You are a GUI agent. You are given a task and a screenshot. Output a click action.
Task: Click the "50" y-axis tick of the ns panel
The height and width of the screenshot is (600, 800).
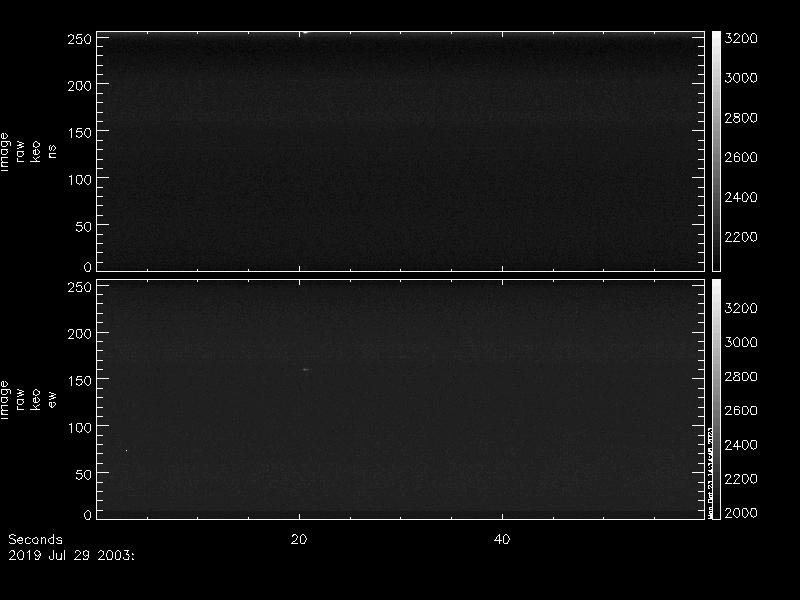coord(84,227)
